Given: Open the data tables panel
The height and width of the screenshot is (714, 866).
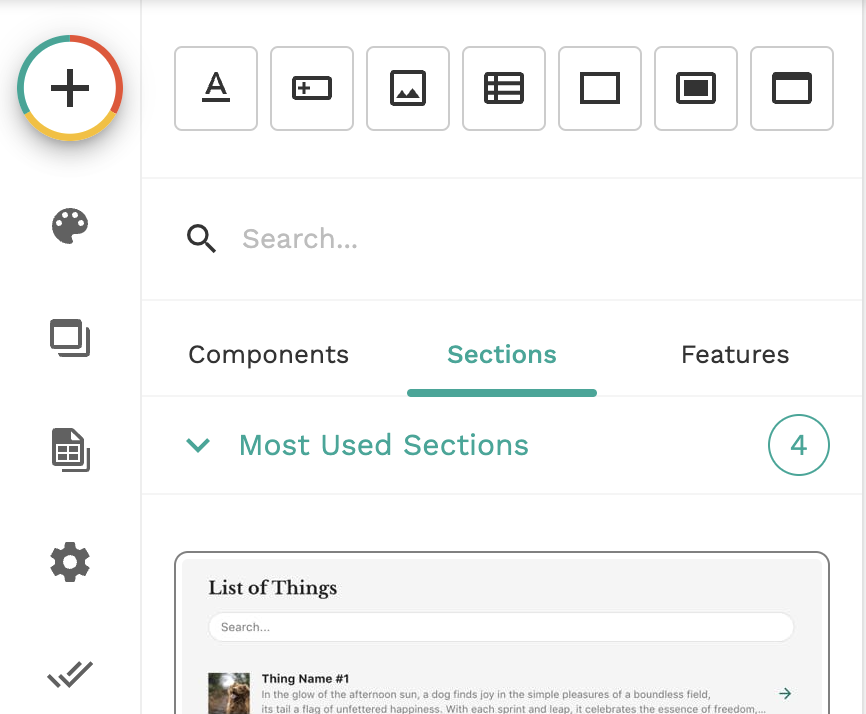Looking at the screenshot, I should [x=70, y=450].
